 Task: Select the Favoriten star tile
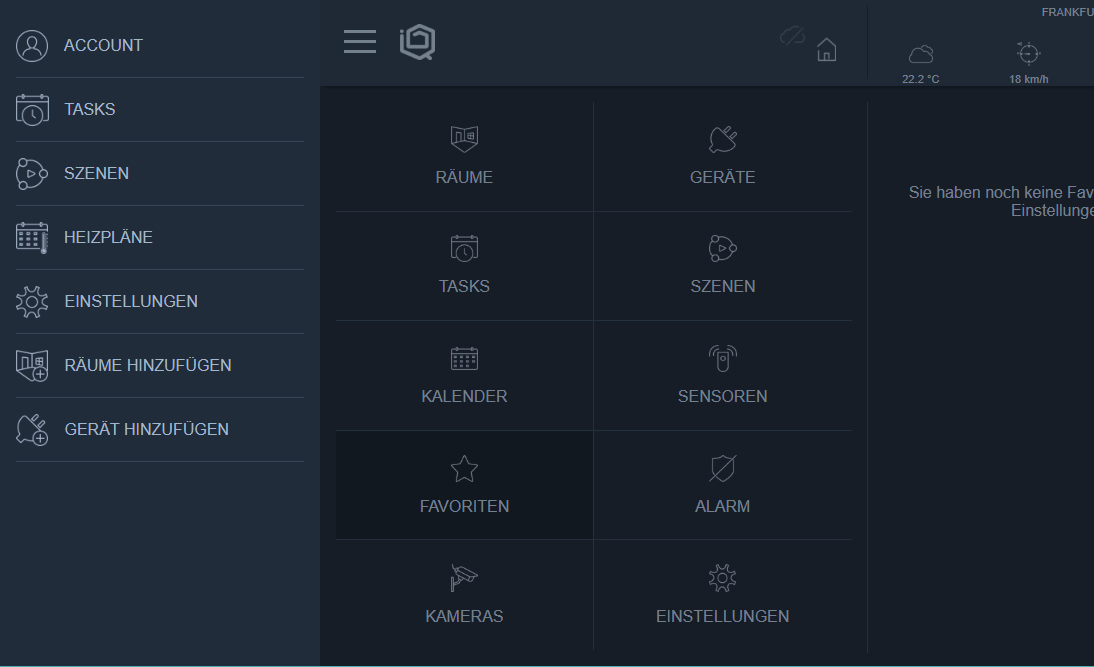[x=464, y=485]
